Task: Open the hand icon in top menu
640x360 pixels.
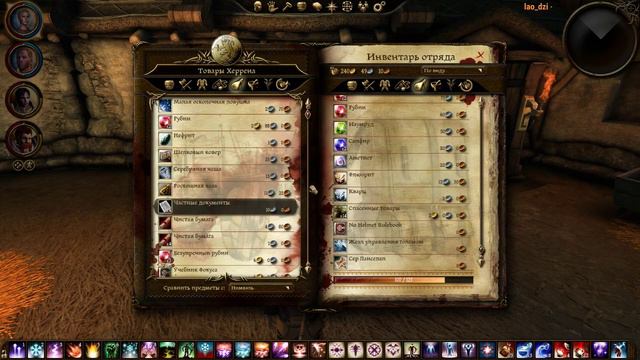Action: click(272, 6)
